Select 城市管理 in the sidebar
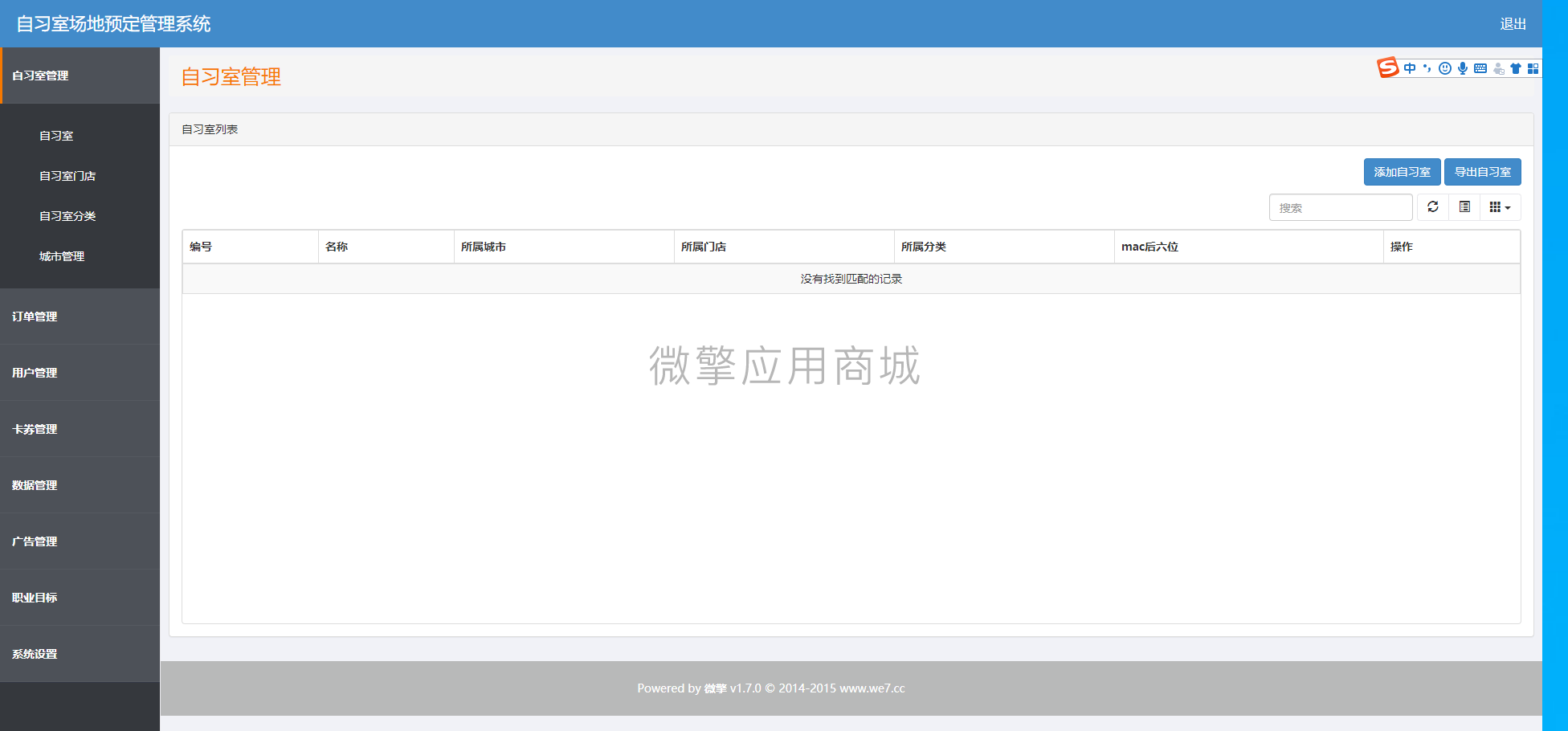This screenshot has height=731, width=1568. pos(62,255)
